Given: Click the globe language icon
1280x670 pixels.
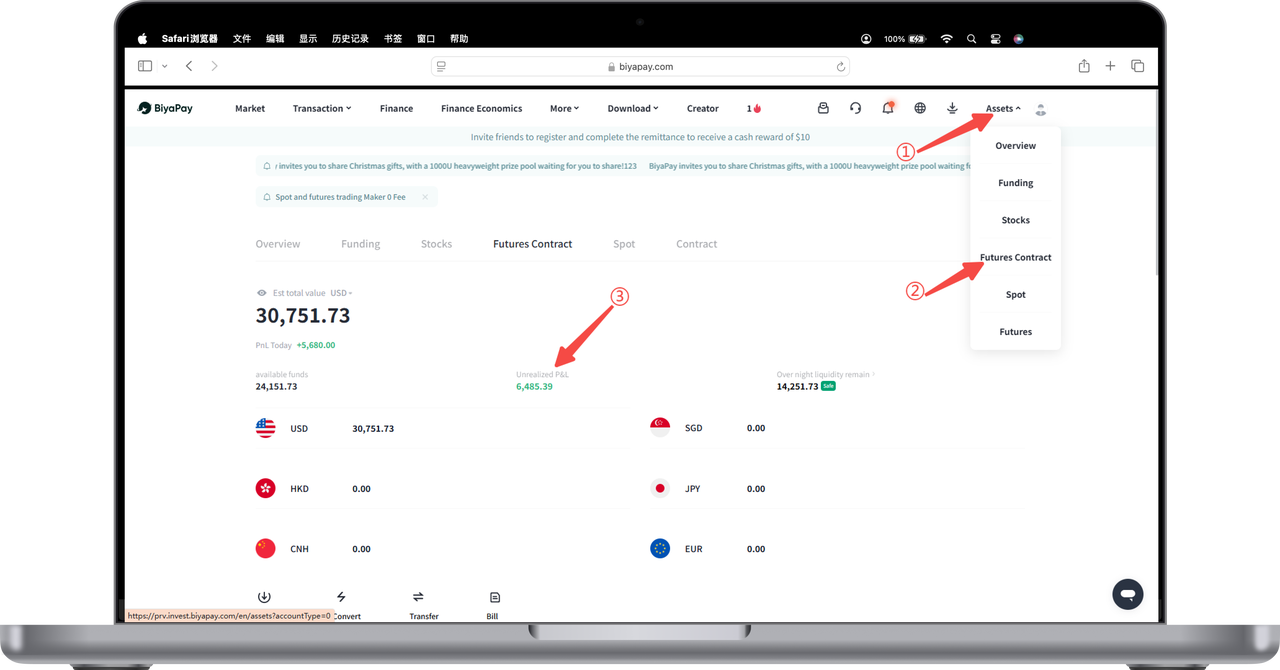Looking at the screenshot, I should click(920, 108).
